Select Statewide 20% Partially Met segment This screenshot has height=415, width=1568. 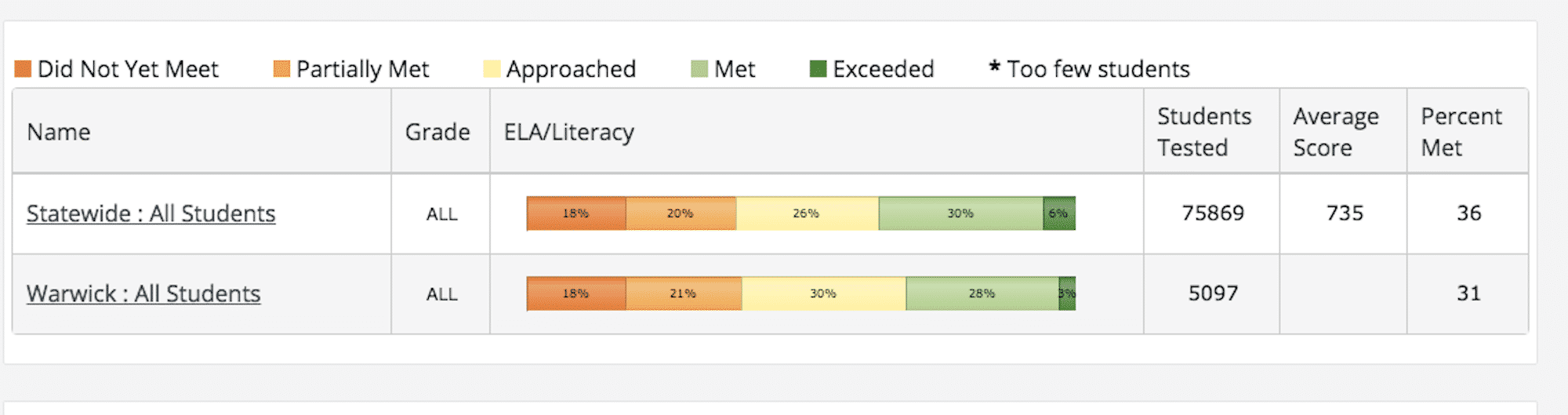(681, 213)
